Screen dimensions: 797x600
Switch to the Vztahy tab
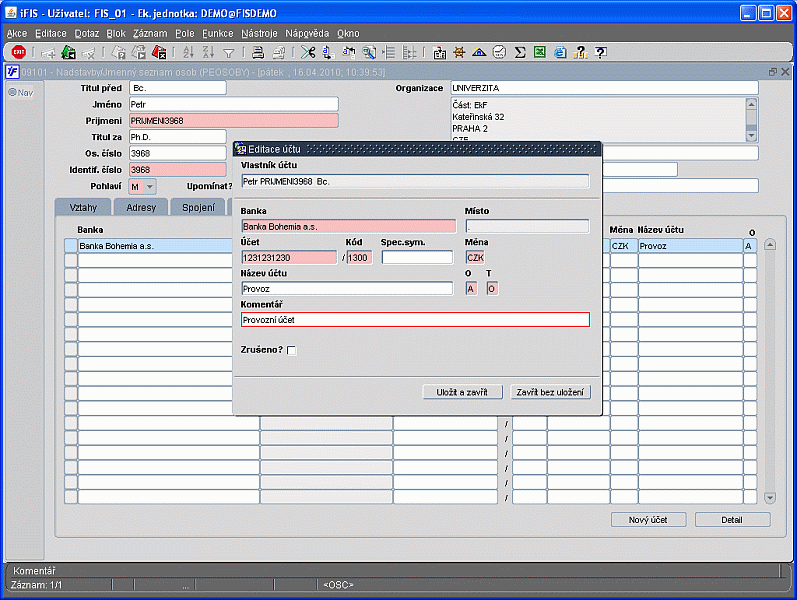click(x=83, y=207)
